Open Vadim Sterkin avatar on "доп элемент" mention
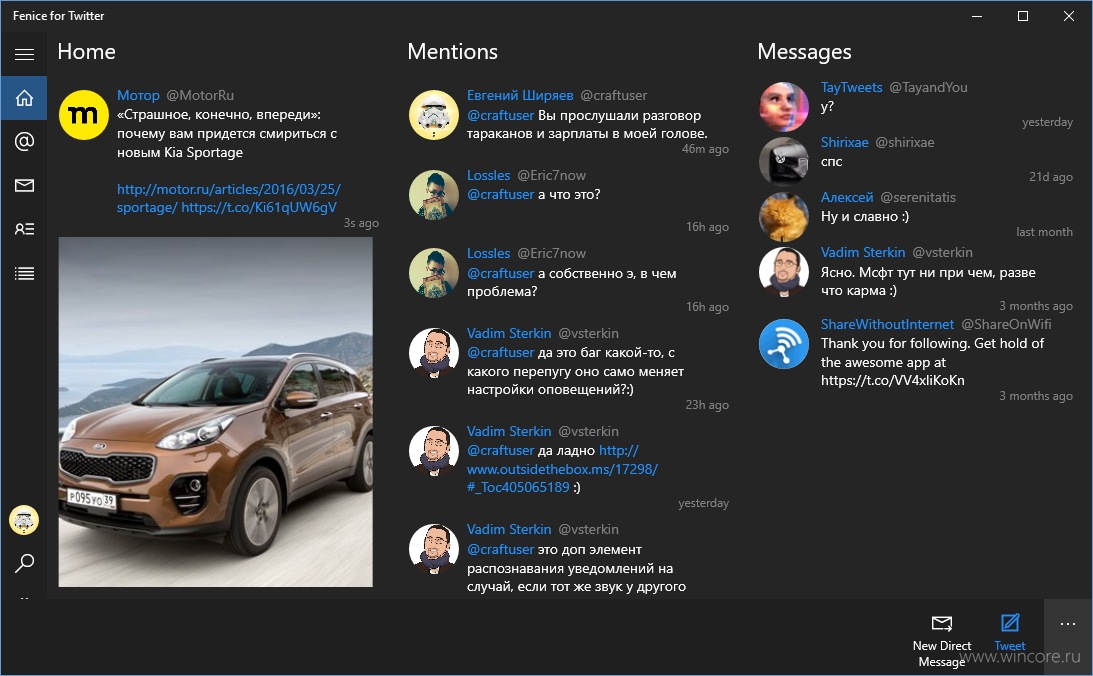 [434, 549]
